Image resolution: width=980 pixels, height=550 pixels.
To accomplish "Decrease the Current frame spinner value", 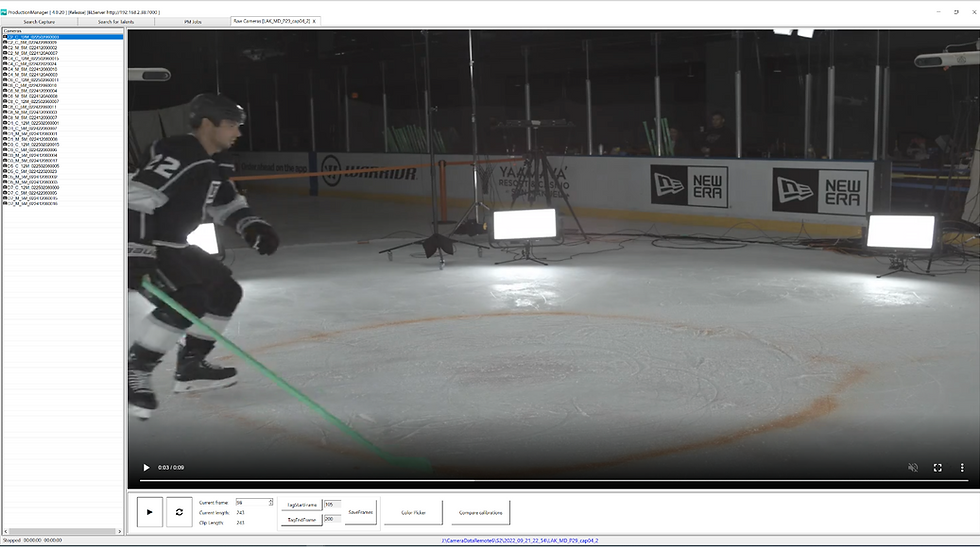I will tap(271, 504).
